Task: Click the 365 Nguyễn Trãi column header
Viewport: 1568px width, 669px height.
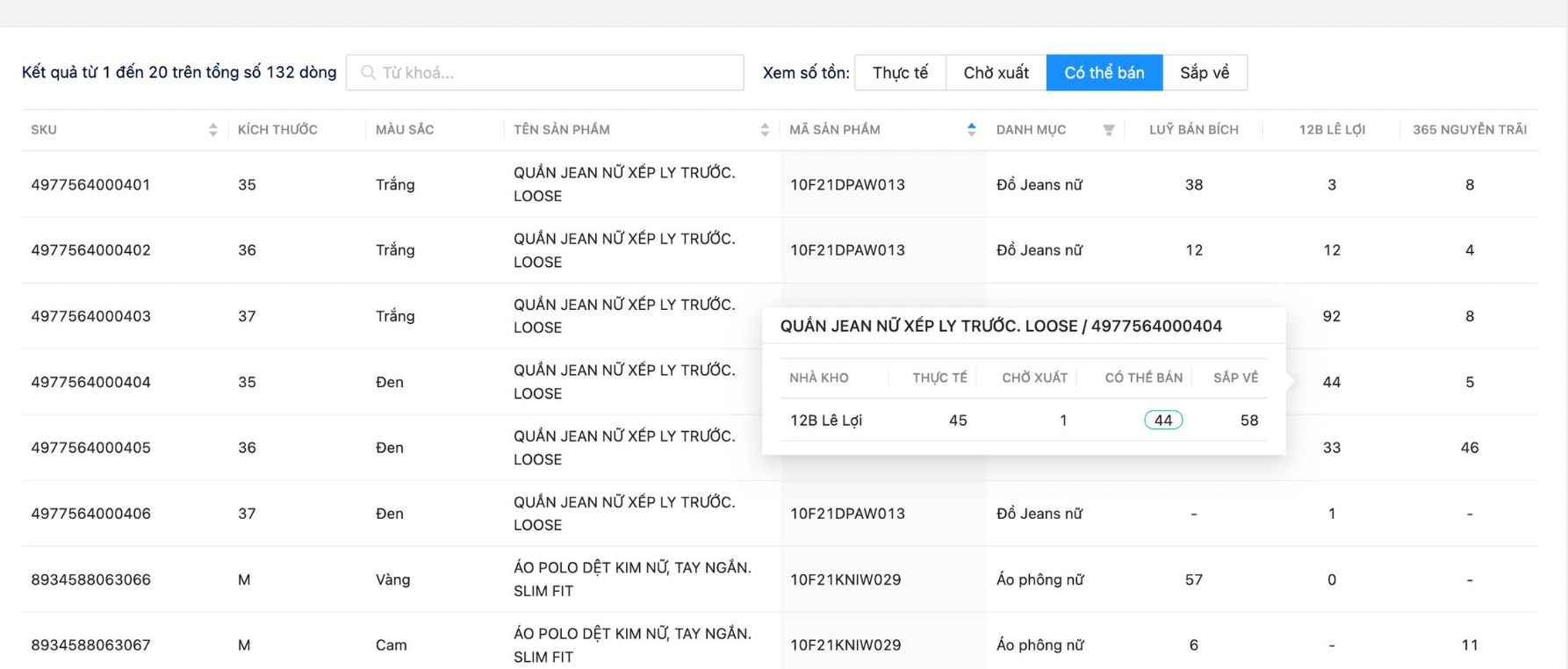Action: tap(1469, 130)
